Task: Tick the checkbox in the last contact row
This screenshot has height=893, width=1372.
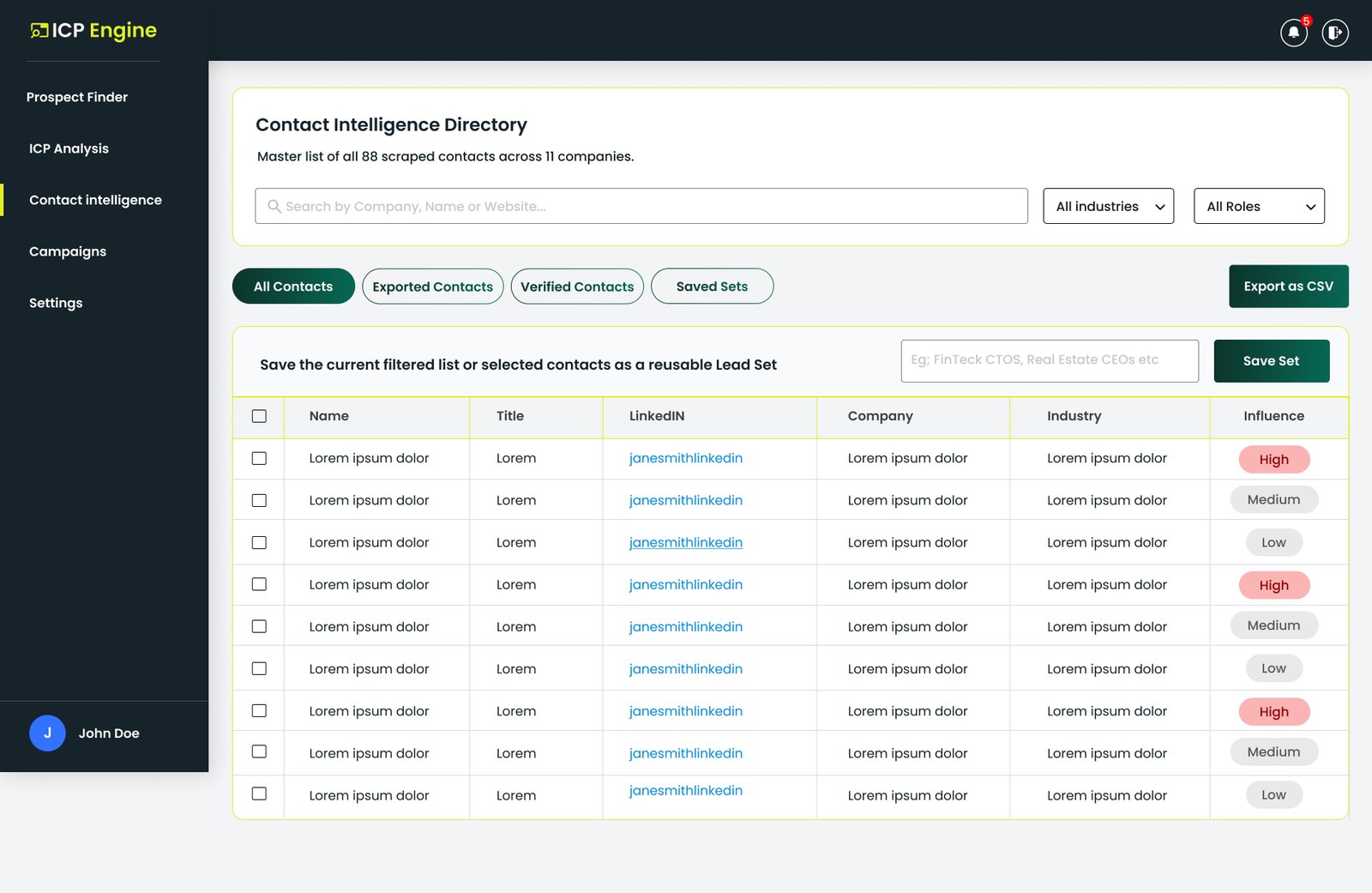Action: click(x=259, y=793)
